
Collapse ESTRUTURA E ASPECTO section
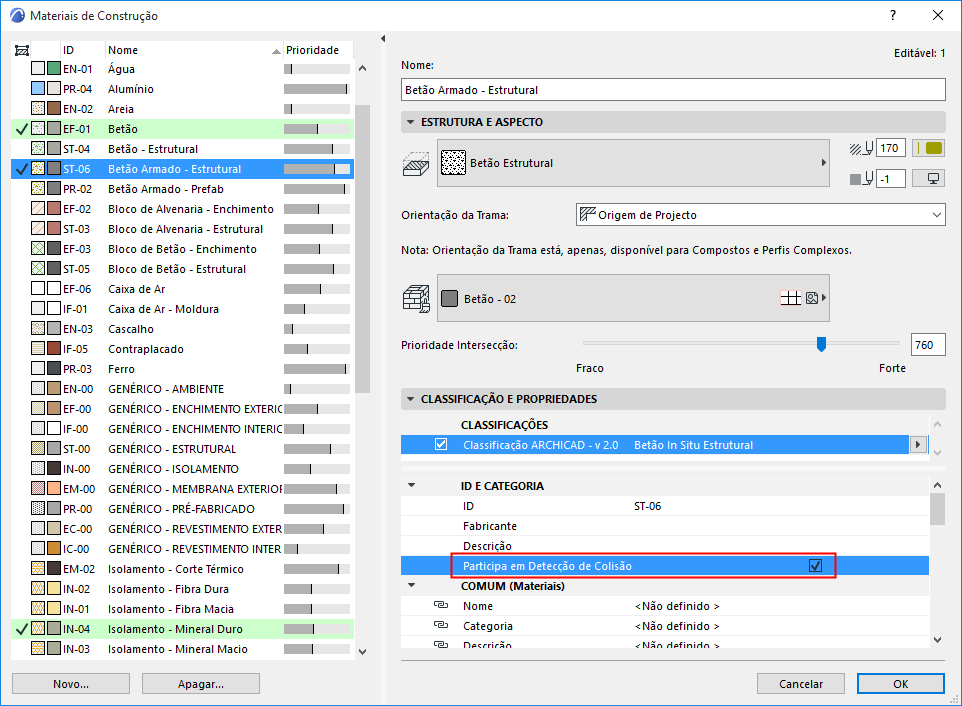coord(410,122)
